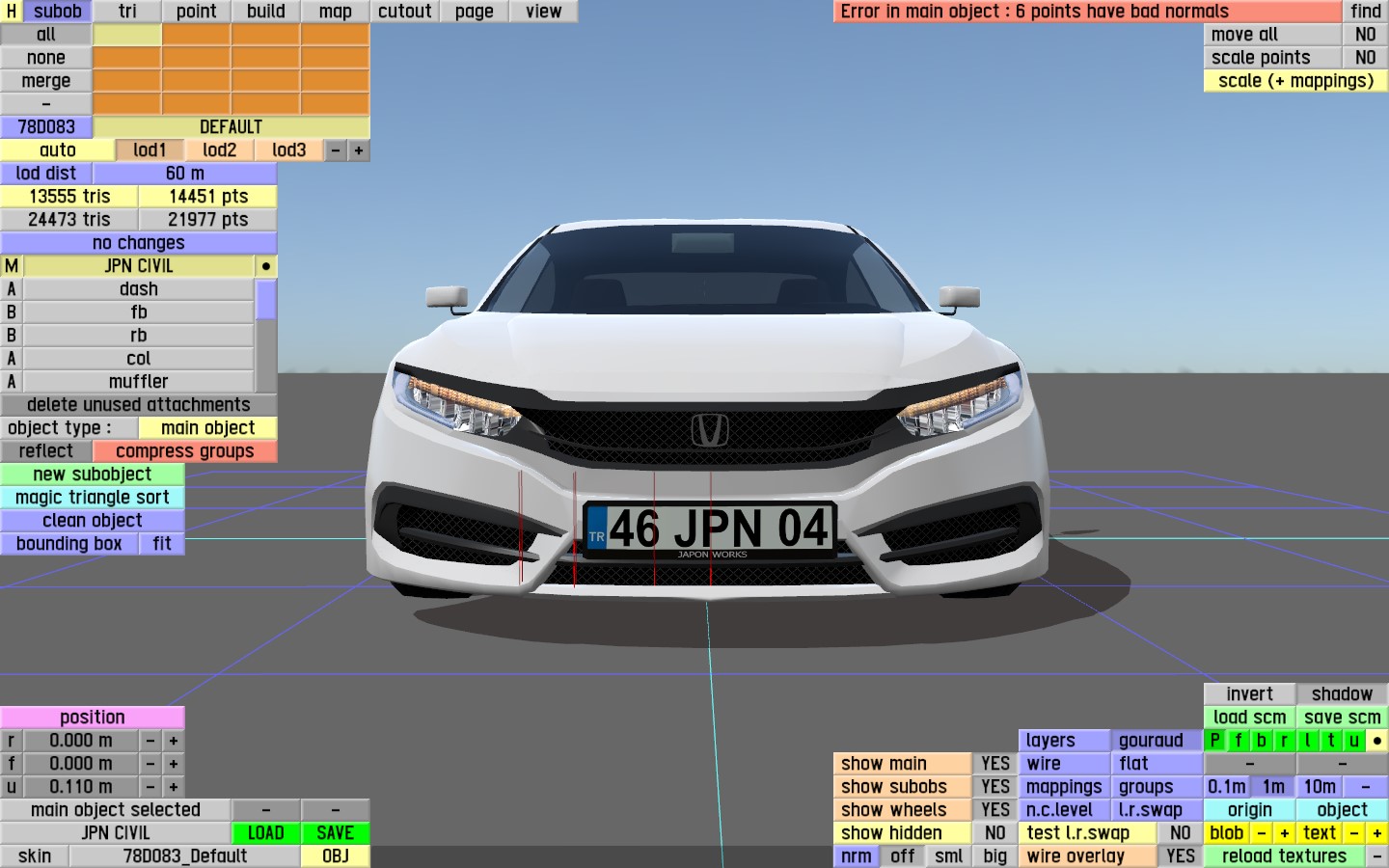Click the minus button next to lod3
The image size is (1389, 868).
pyautogui.click(x=336, y=150)
